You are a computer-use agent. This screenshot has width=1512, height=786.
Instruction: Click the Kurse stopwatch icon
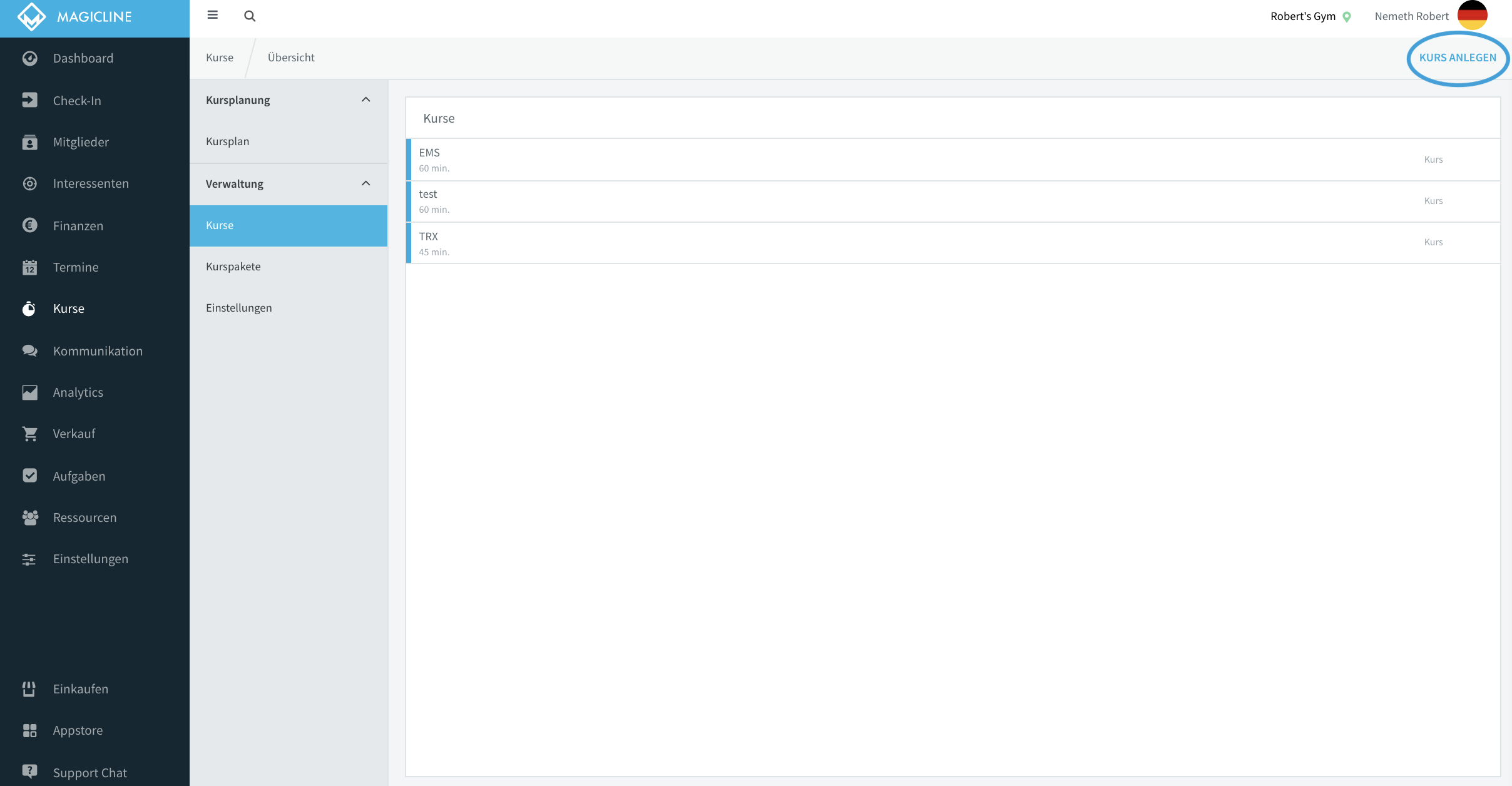pos(29,309)
